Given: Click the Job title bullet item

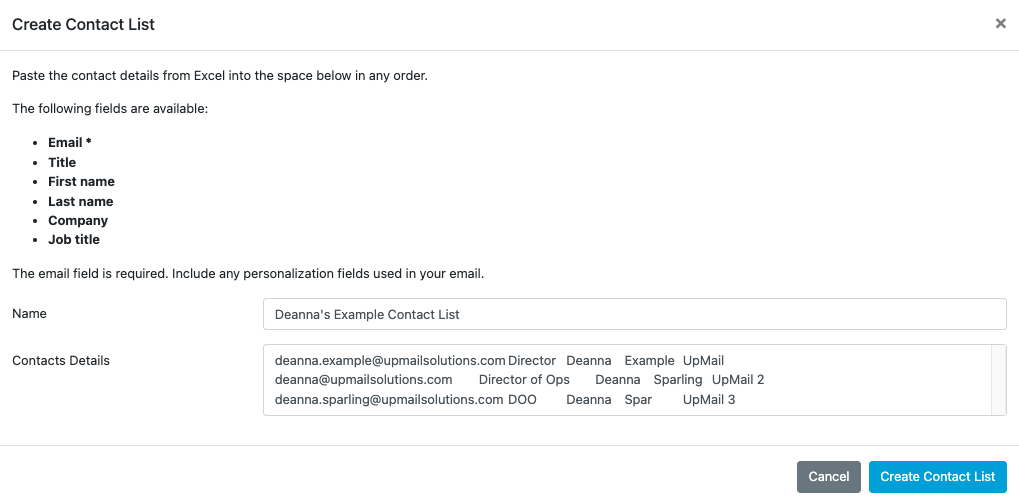Looking at the screenshot, I should coord(74,240).
